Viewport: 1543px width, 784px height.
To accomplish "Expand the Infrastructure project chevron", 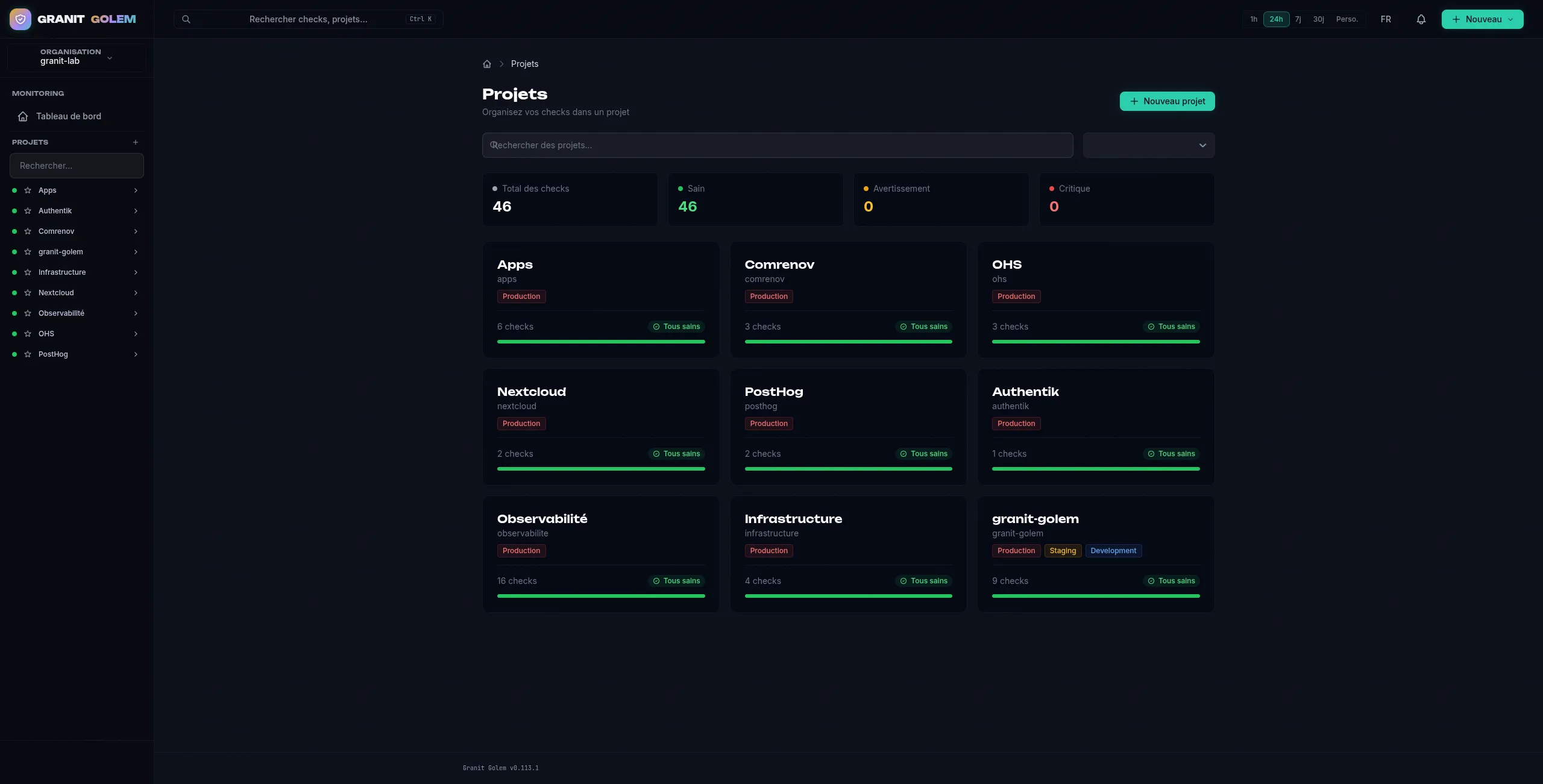I will [136, 272].
